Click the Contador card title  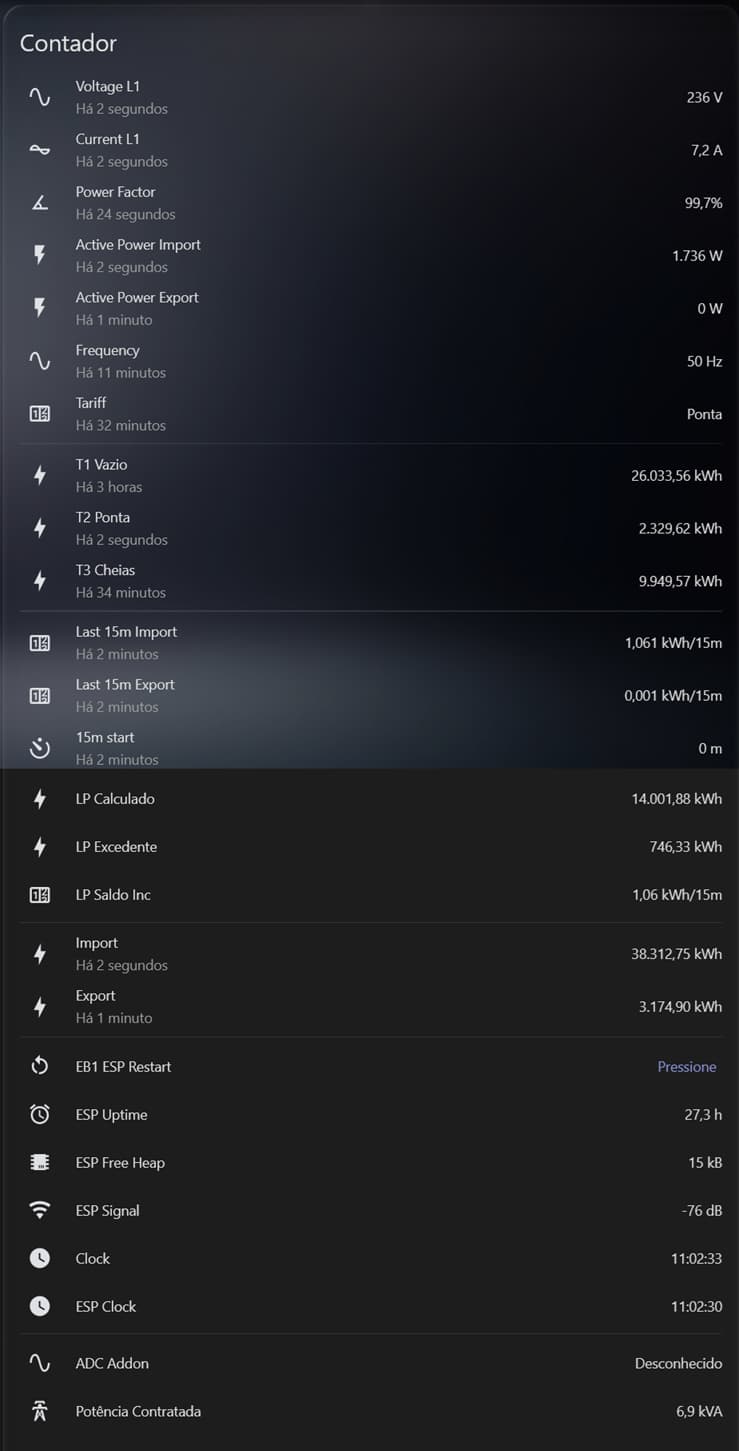(x=68, y=43)
